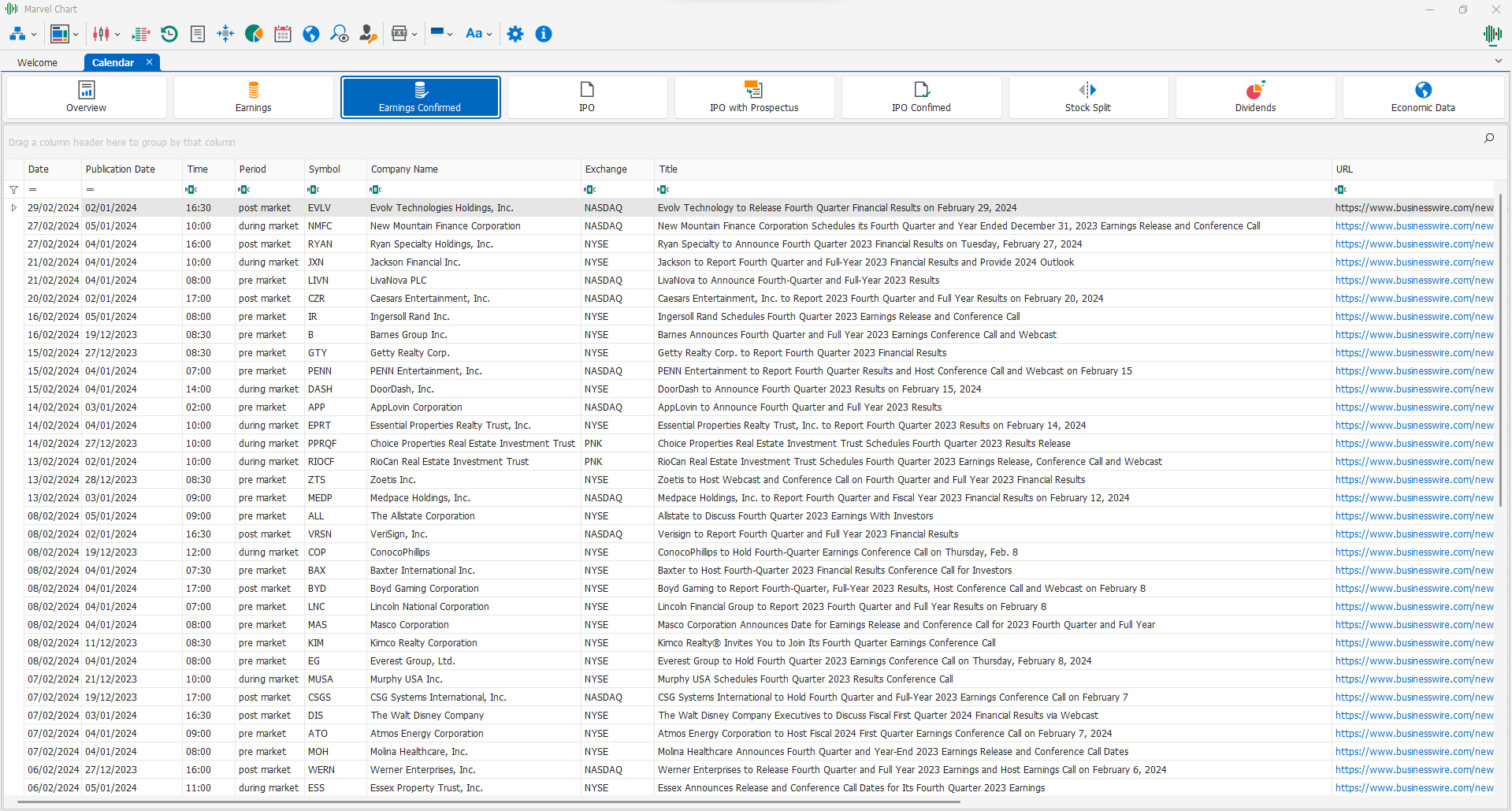Open settings gear icon

point(515,34)
